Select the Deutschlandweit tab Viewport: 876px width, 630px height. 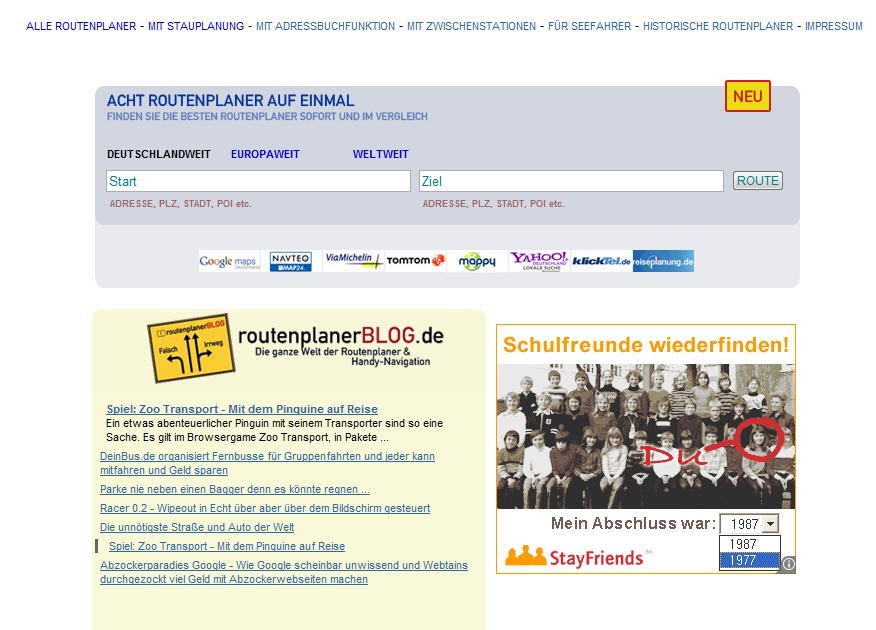[159, 154]
